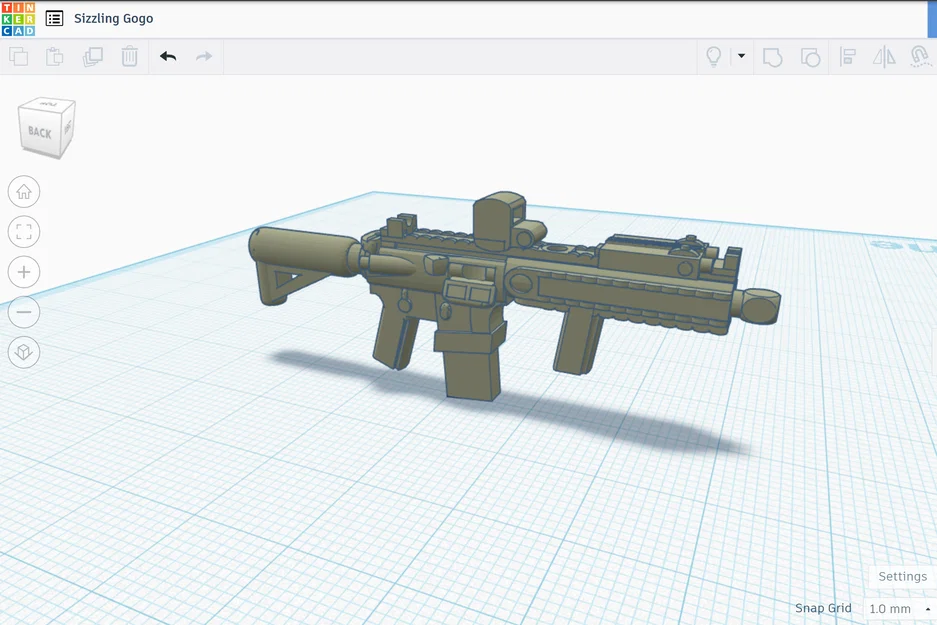
Task: Click the Paste icon
Action: [x=55, y=57]
